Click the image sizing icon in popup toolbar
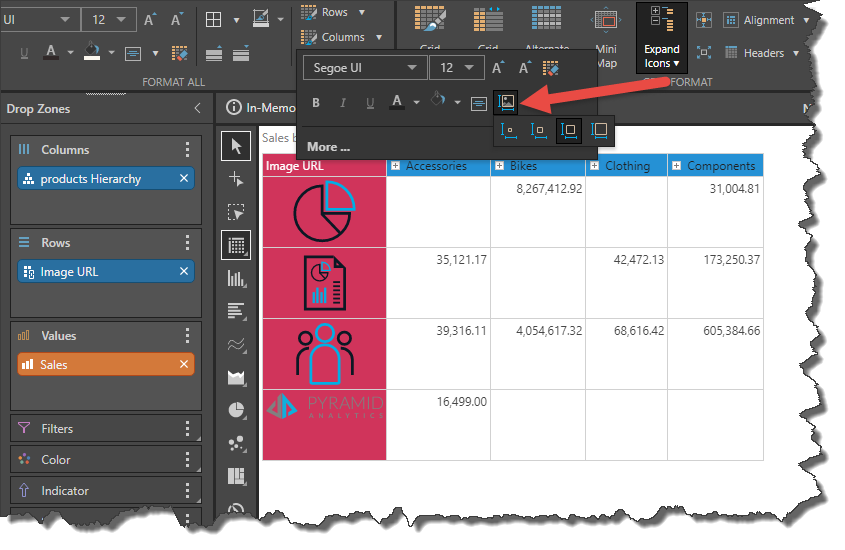The height and width of the screenshot is (550, 845). click(506, 102)
